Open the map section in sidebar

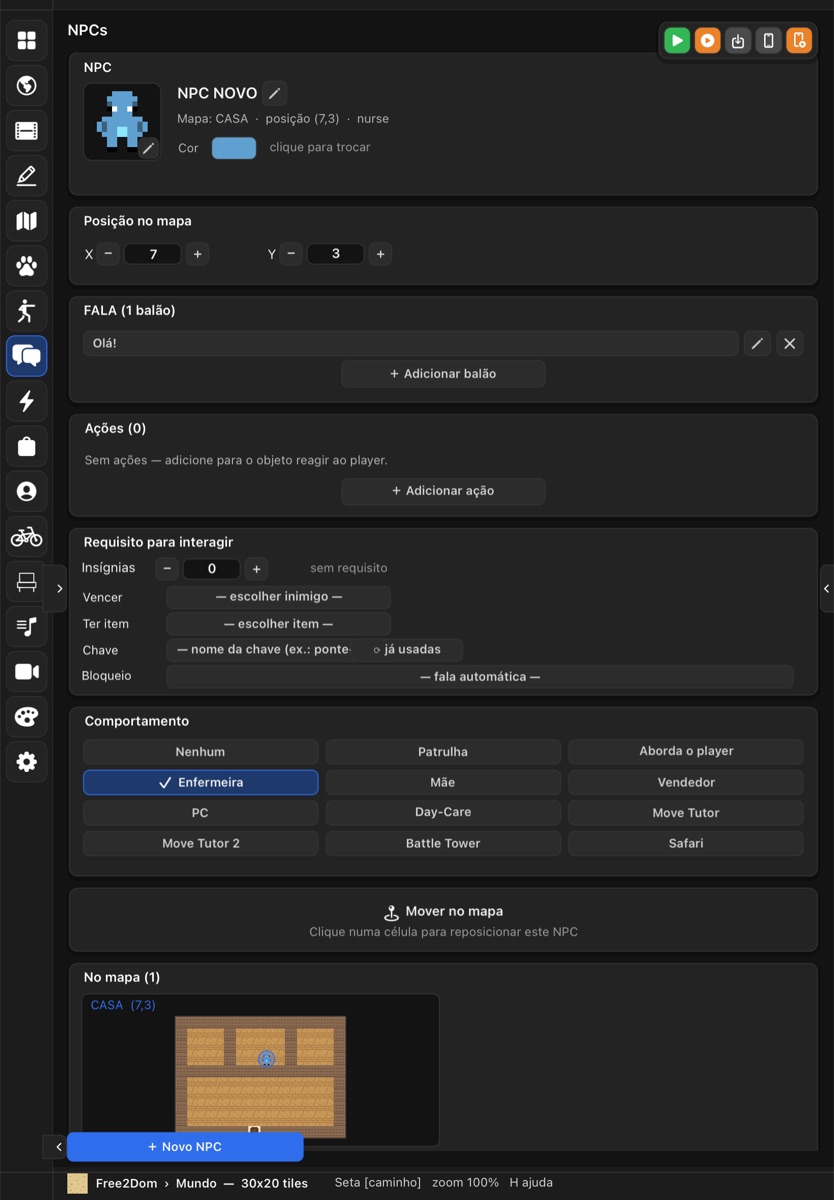click(27, 220)
